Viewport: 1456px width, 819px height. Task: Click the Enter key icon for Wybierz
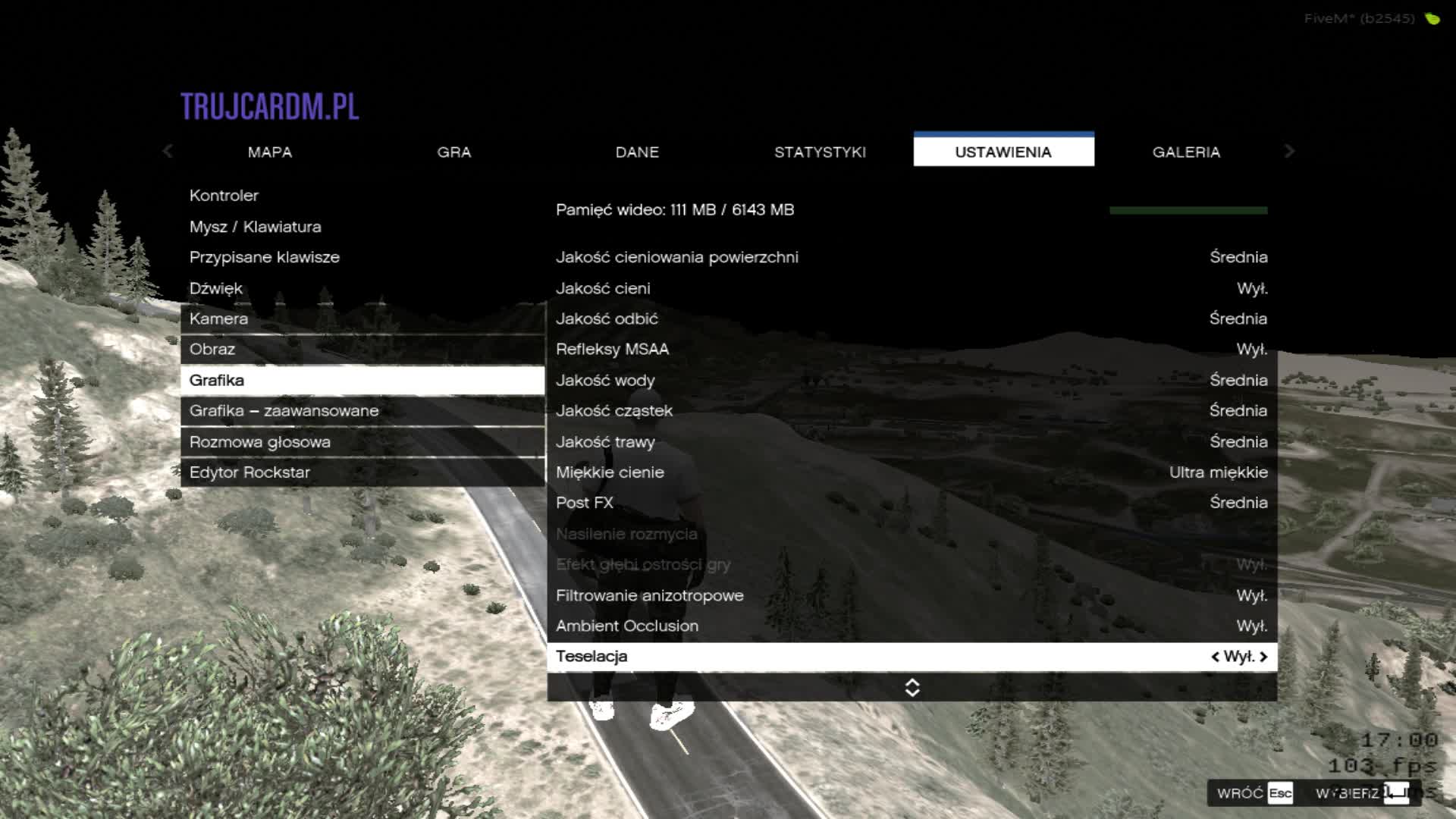click(1396, 793)
